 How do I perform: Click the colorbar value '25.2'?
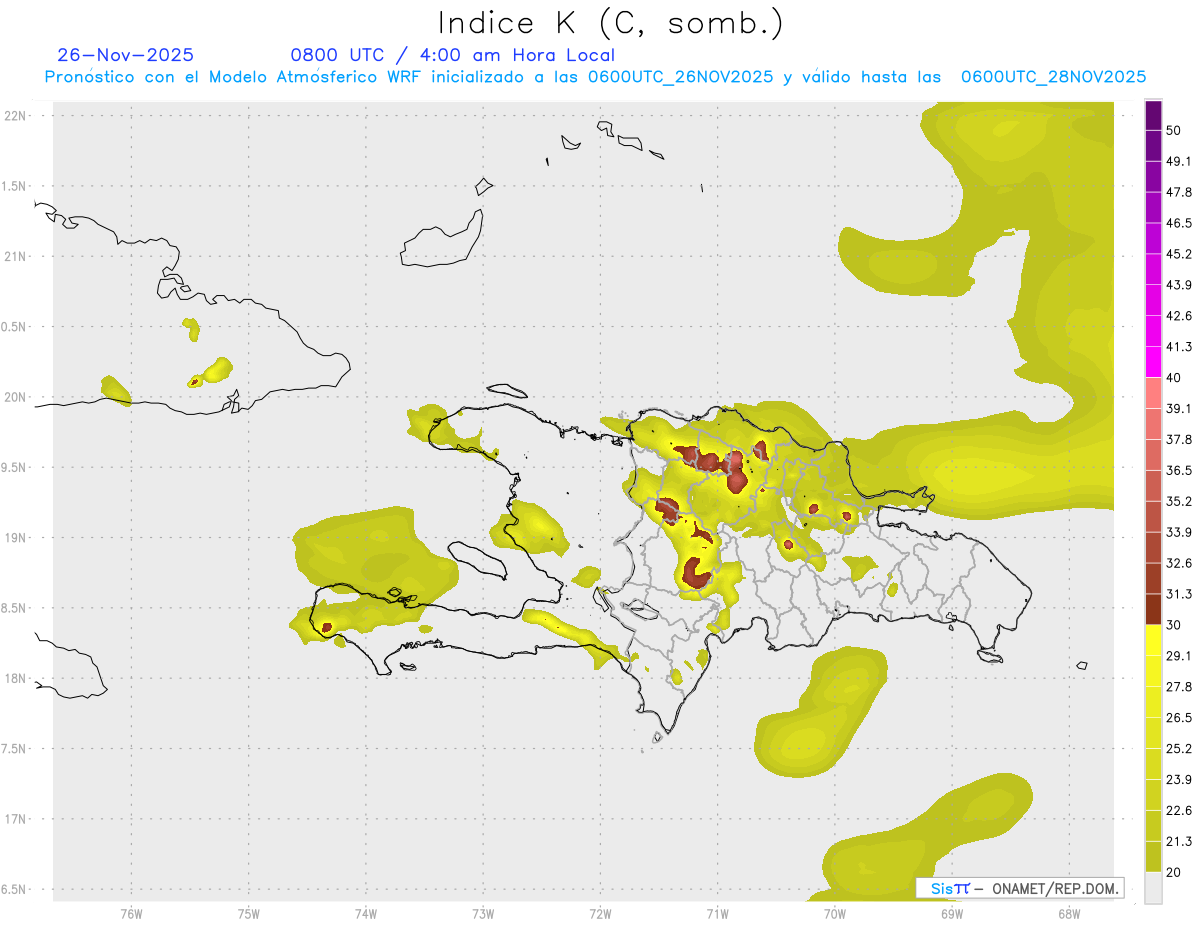point(1178,749)
